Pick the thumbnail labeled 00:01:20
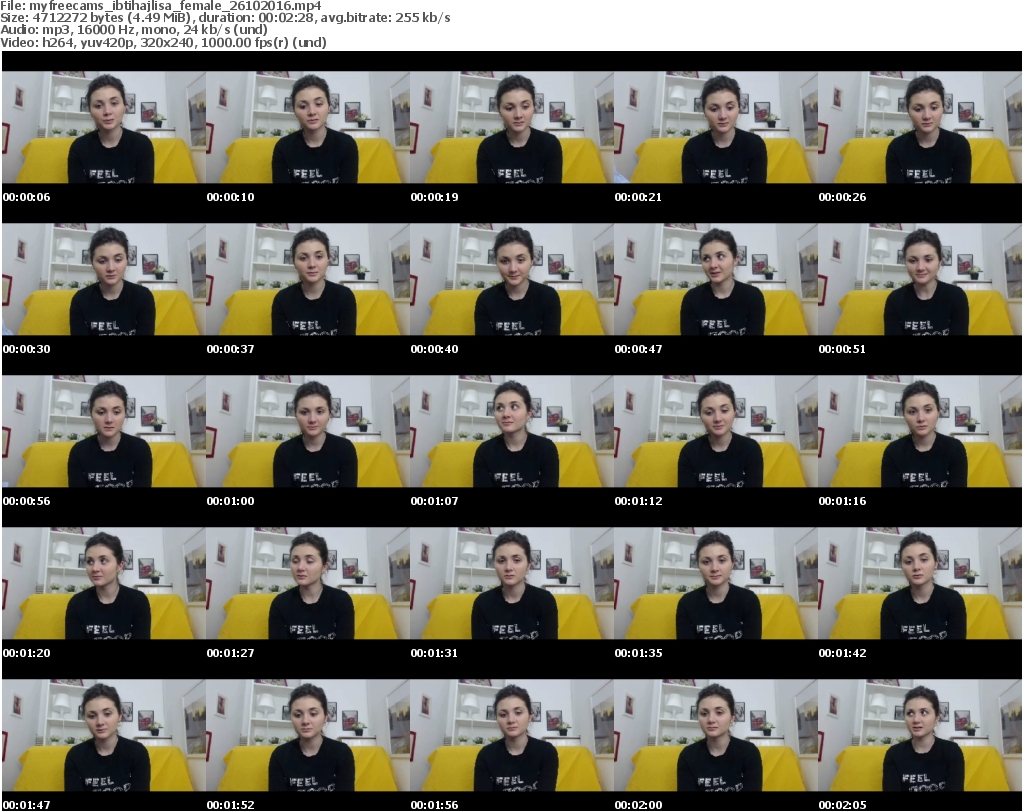Image resolution: width=1024 pixels, height=811 pixels. click(104, 583)
